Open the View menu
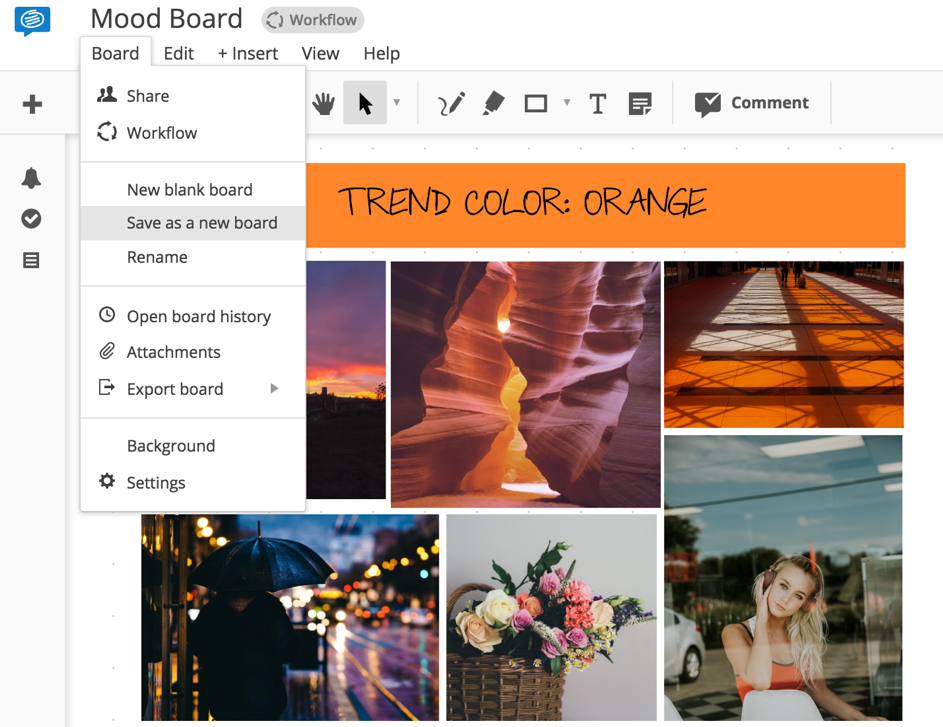Viewport: 943px width, 727px height. [x=321, y=54]
